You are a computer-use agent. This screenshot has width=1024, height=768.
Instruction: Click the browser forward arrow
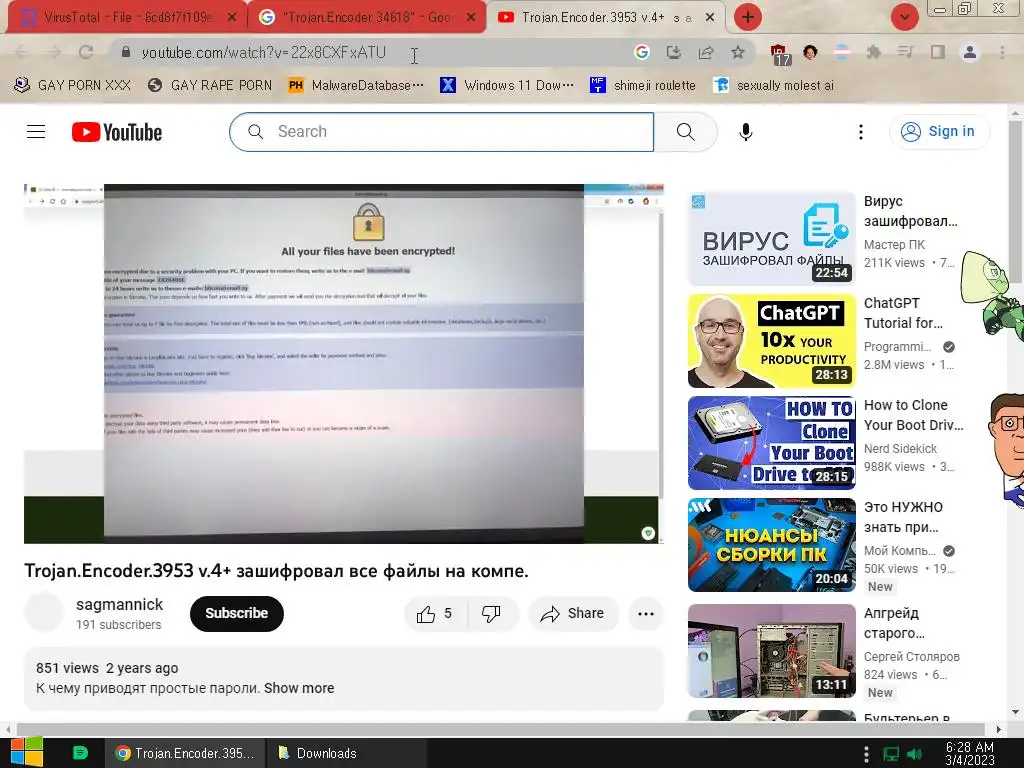[54, 52]
